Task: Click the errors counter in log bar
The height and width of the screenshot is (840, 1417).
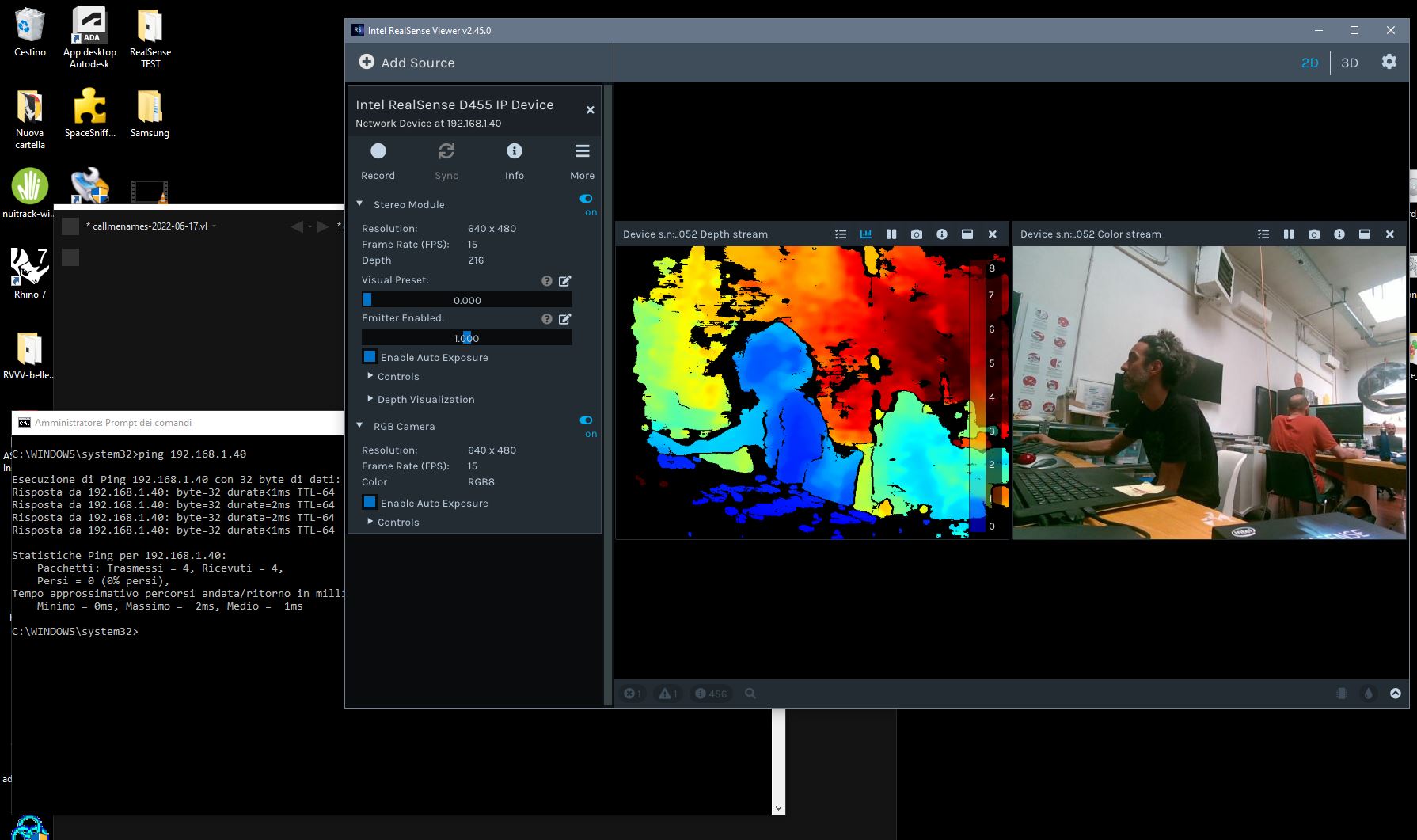Action: pos(633,694)
